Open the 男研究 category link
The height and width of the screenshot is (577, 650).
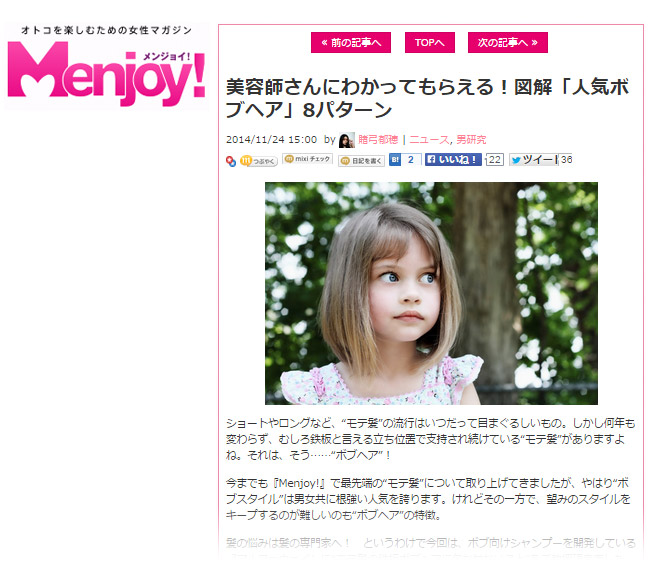click(x=471, y=140)
